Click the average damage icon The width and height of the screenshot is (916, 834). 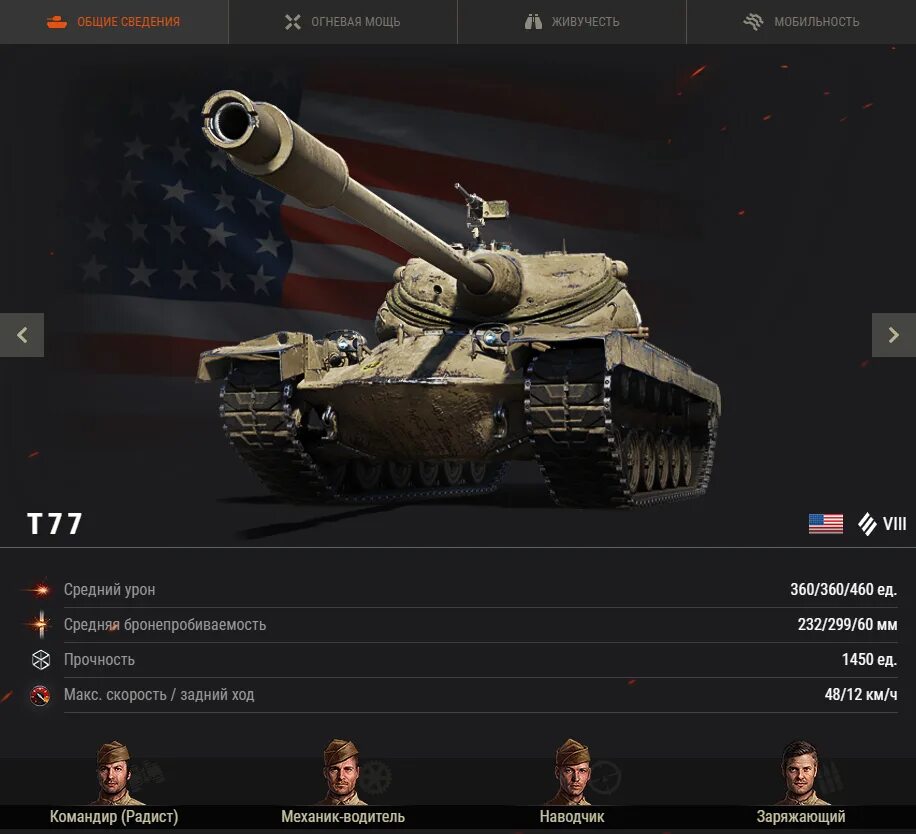40,590
